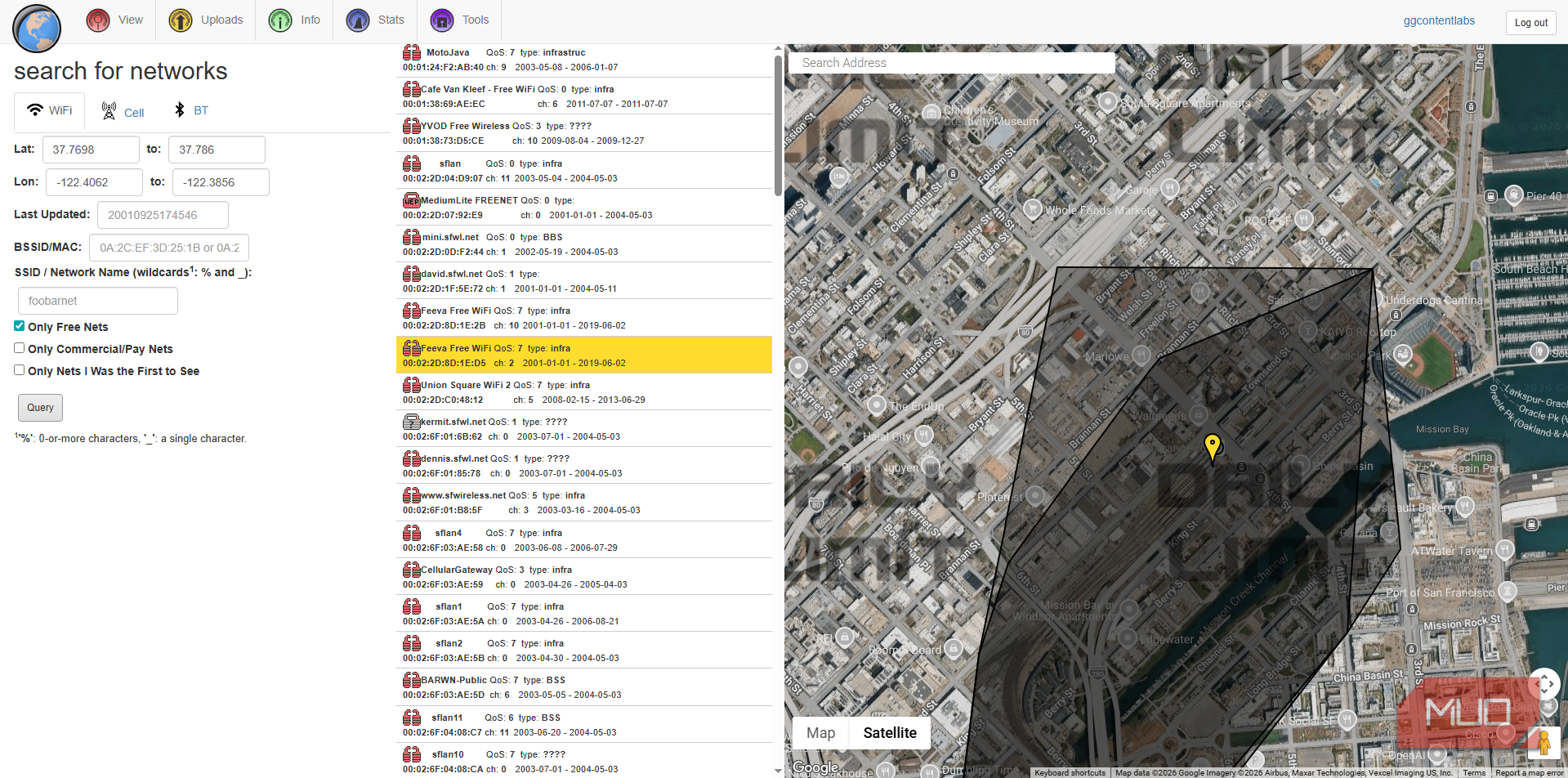Viewport: 1568px width, 778px height.
Task: Click the Last Updated input field
Action: 163,215
